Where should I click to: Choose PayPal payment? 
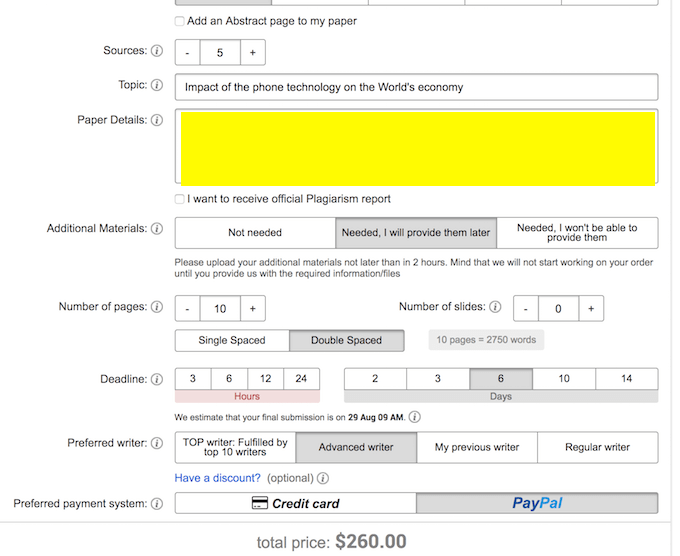pos(537,503)
